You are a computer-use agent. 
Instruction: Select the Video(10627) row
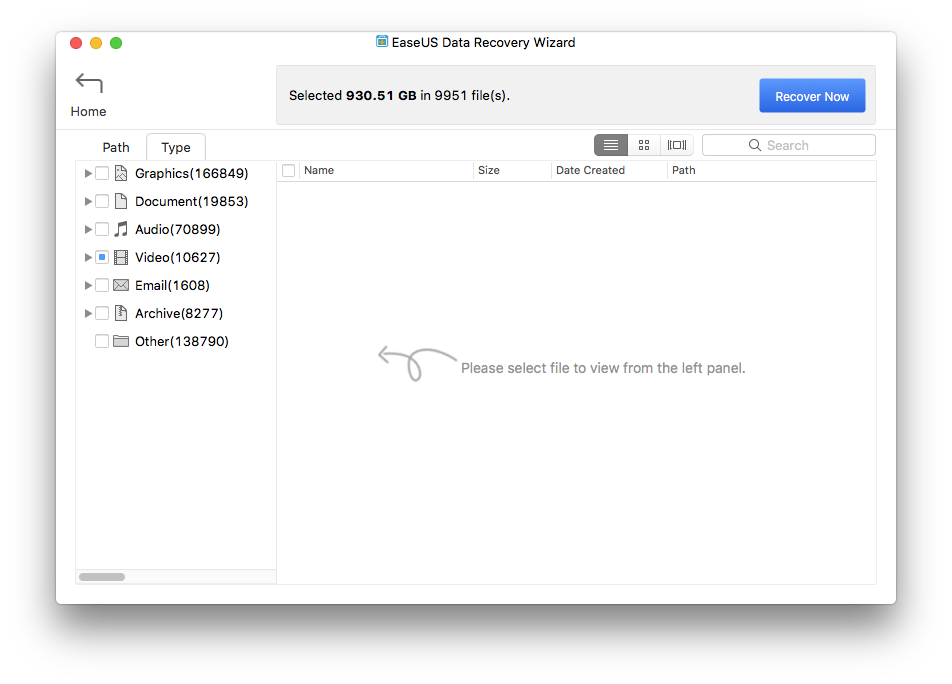[x=176, y=257]
